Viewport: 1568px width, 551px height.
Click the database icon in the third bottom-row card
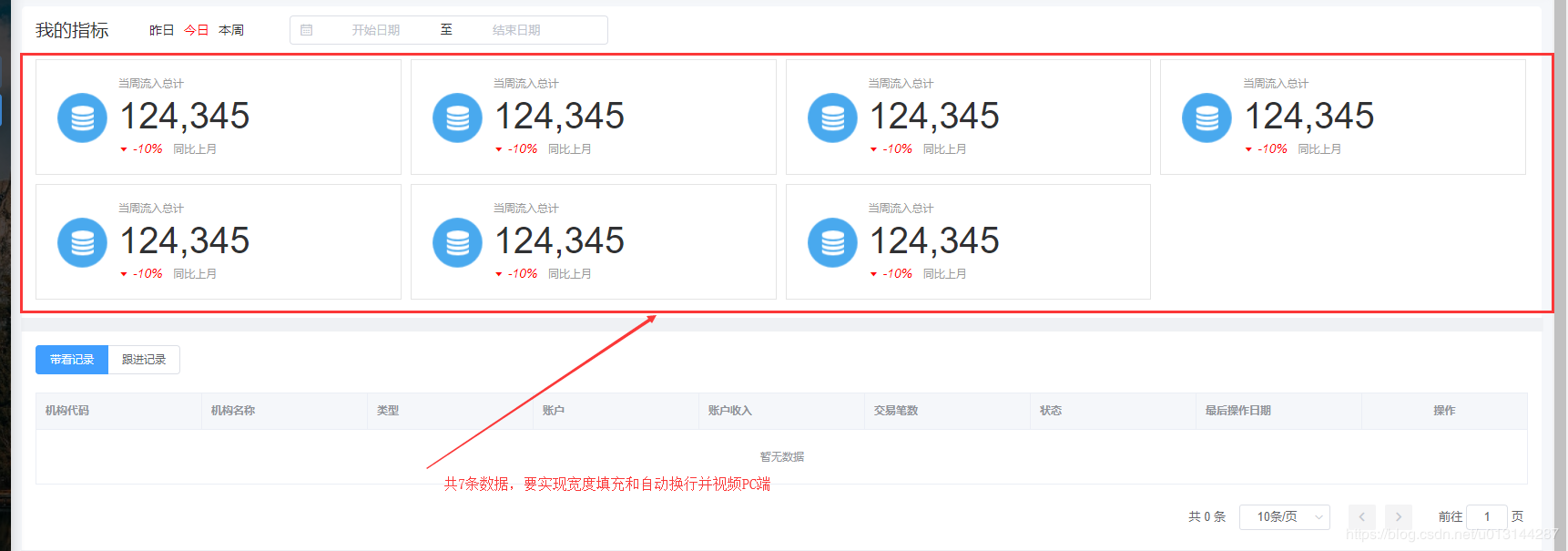click(x=832, y=242)
